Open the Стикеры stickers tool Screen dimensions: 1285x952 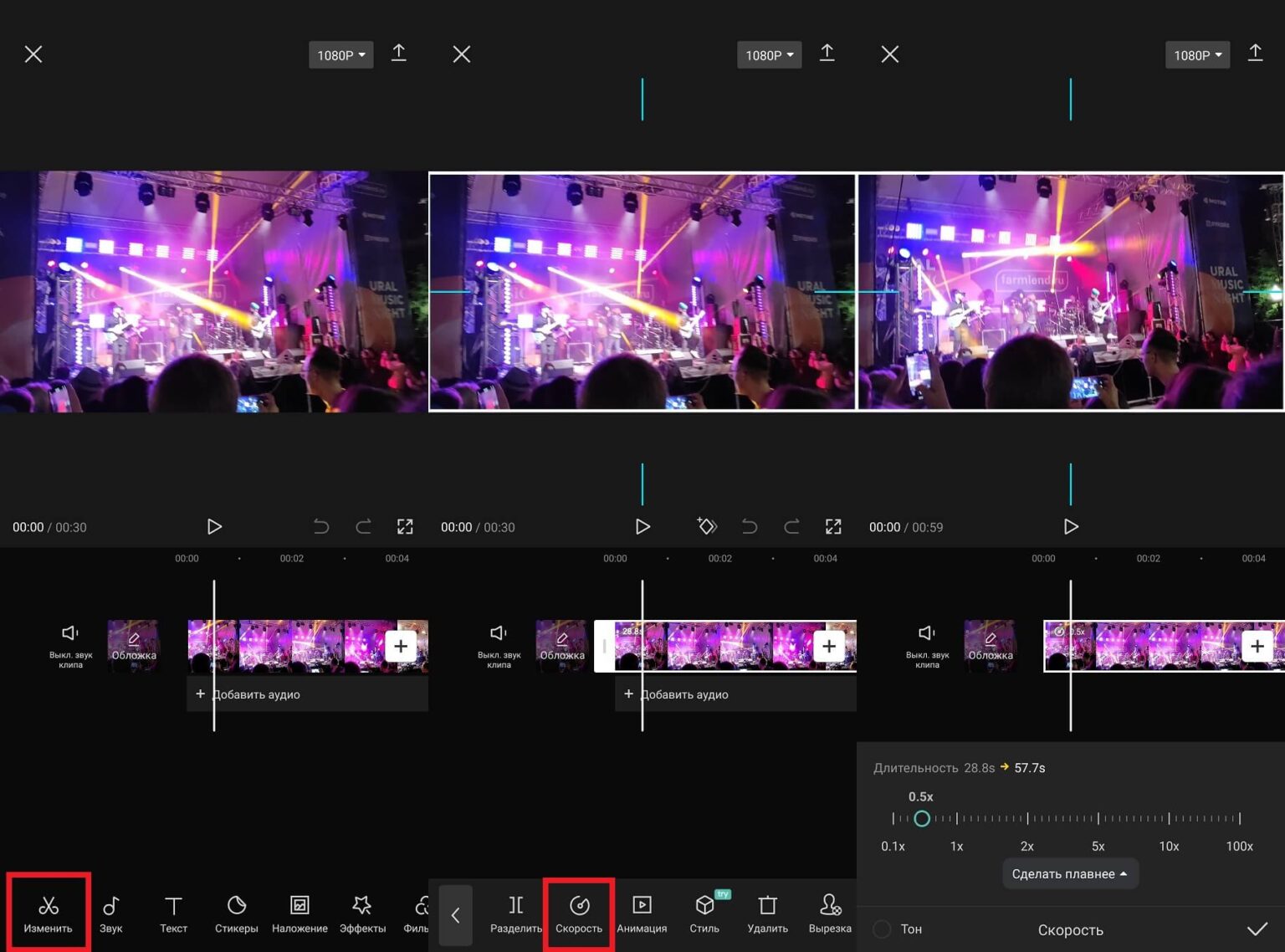click(x=236, y=912)
